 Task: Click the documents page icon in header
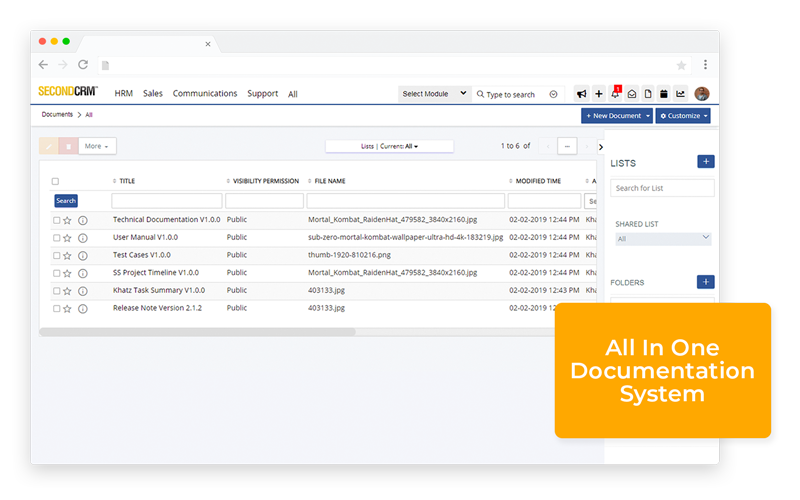click(x=648, y=94)
